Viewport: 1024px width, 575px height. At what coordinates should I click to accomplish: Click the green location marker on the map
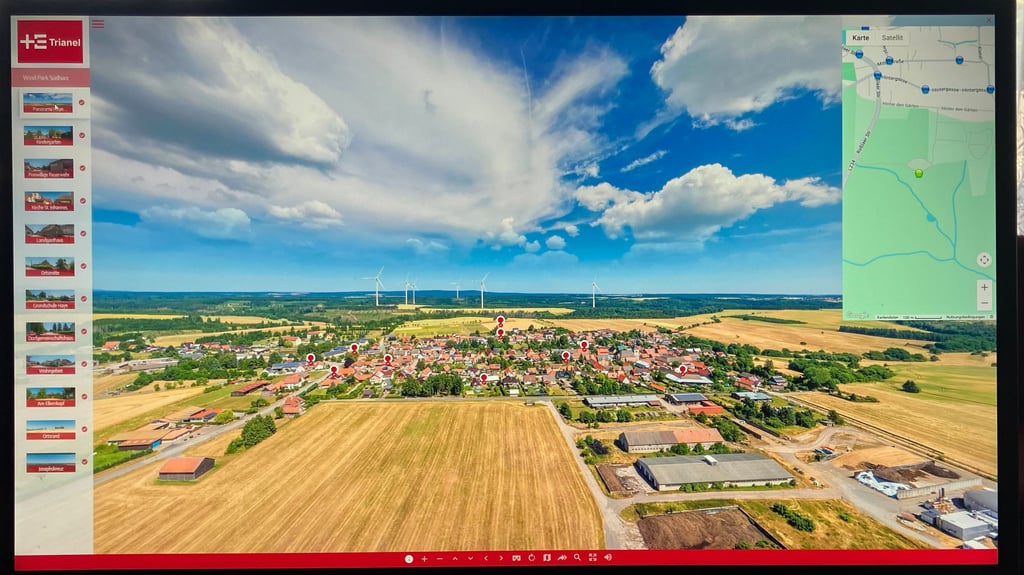pyautogui.click(x=919, y=173)
